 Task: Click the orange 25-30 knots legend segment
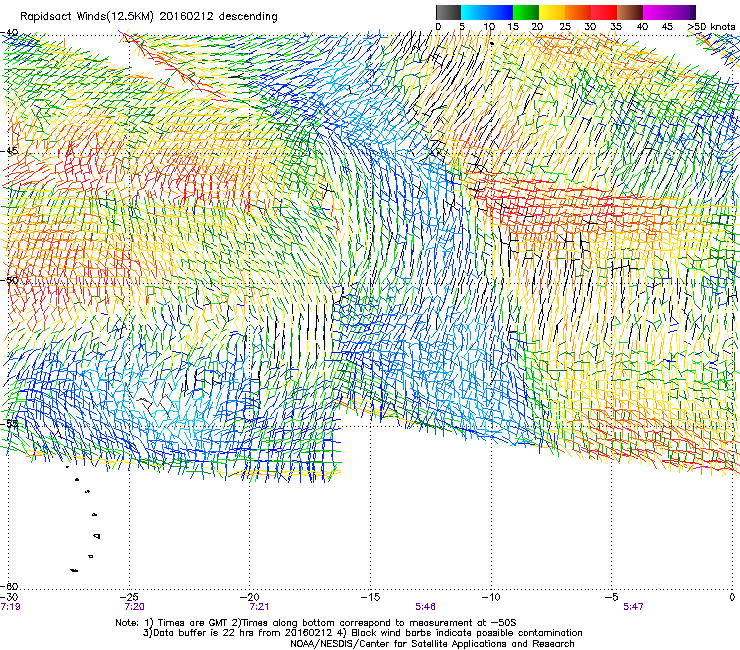click(x=578, y=12)
